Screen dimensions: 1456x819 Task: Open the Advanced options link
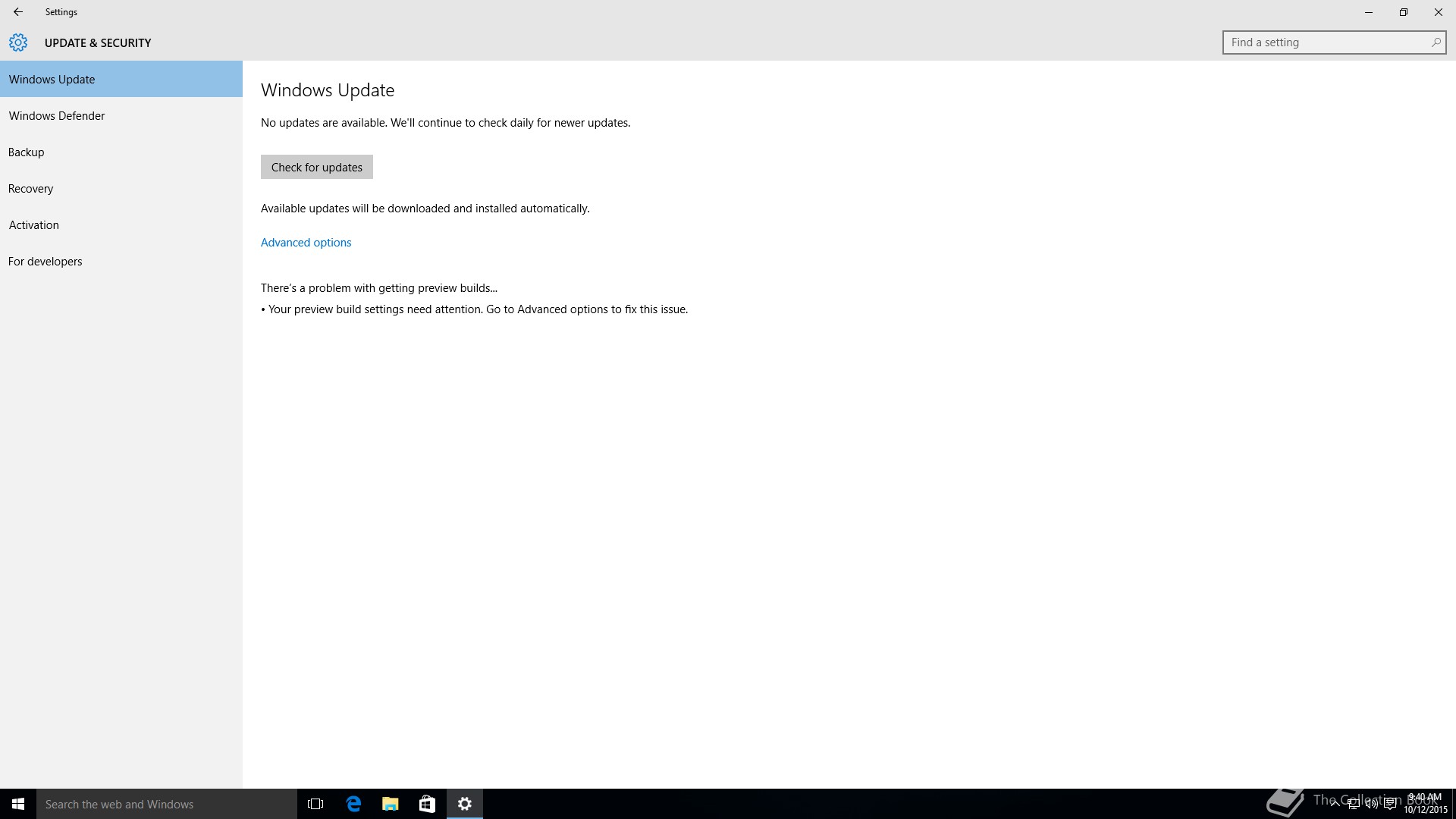point(306,243)
